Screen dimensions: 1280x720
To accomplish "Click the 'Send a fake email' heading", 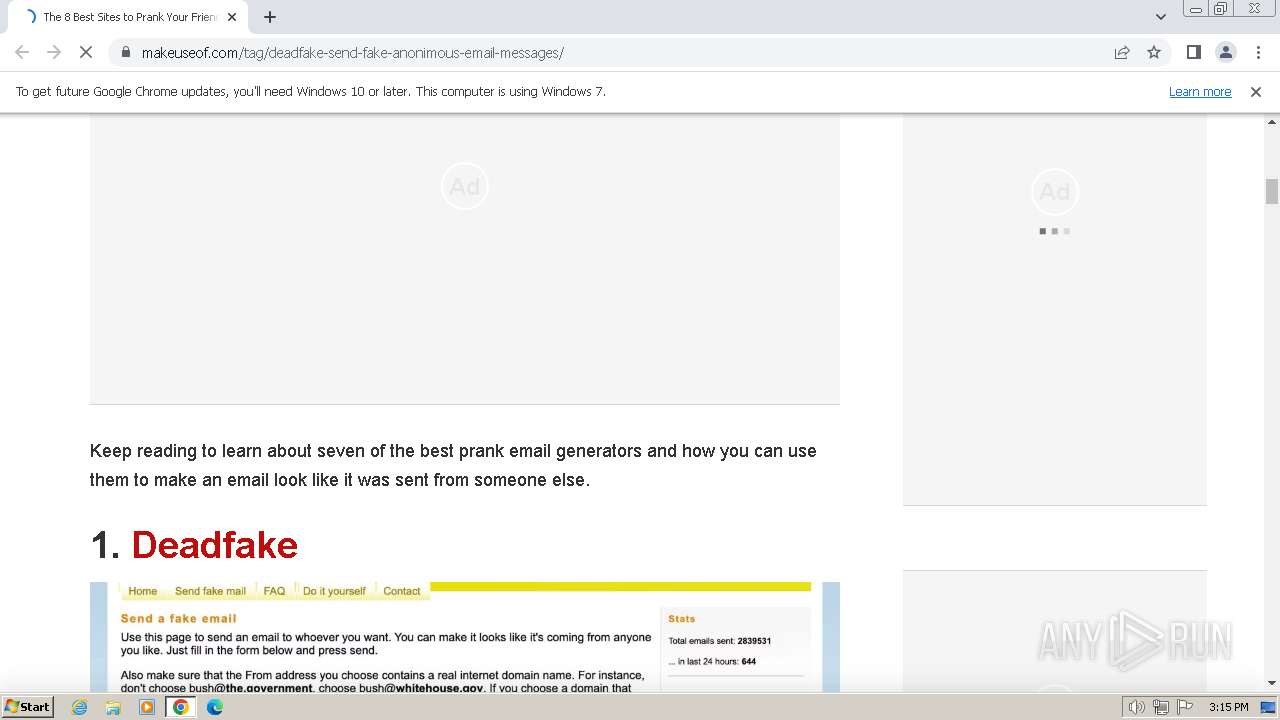I will (x=179, y=618).
